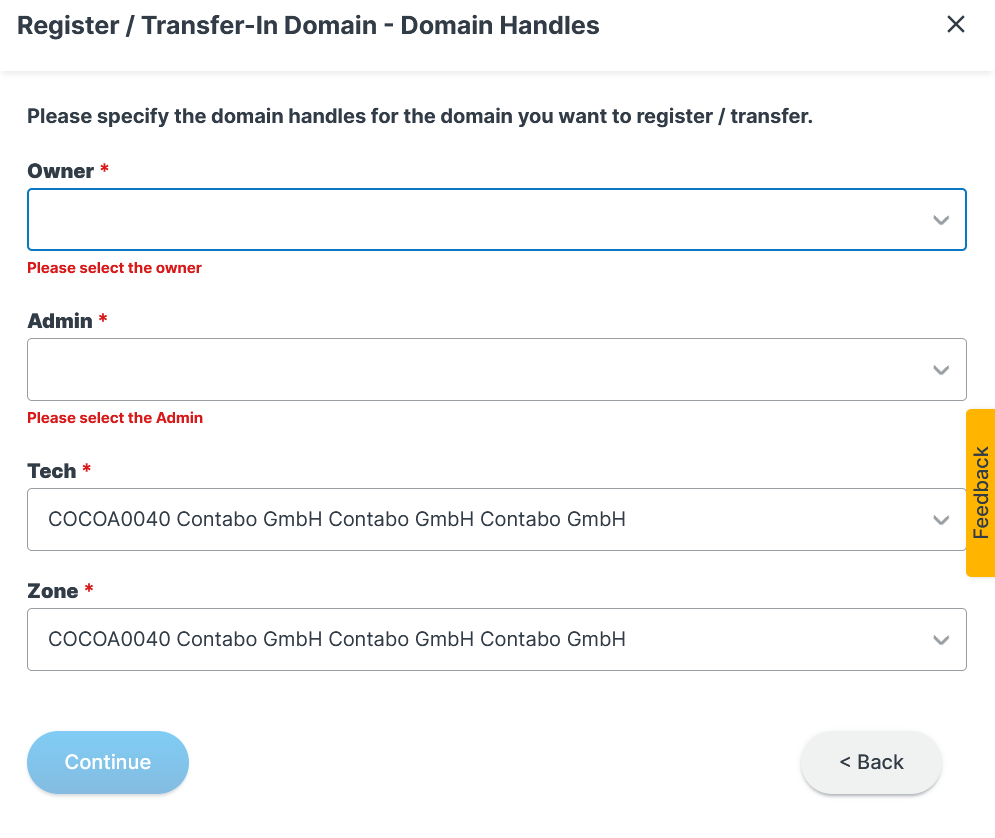This screenshot has height=838, width=995.
Task: Click the selected Zone handle COCOA0040 value
Action: pos(337,639)
